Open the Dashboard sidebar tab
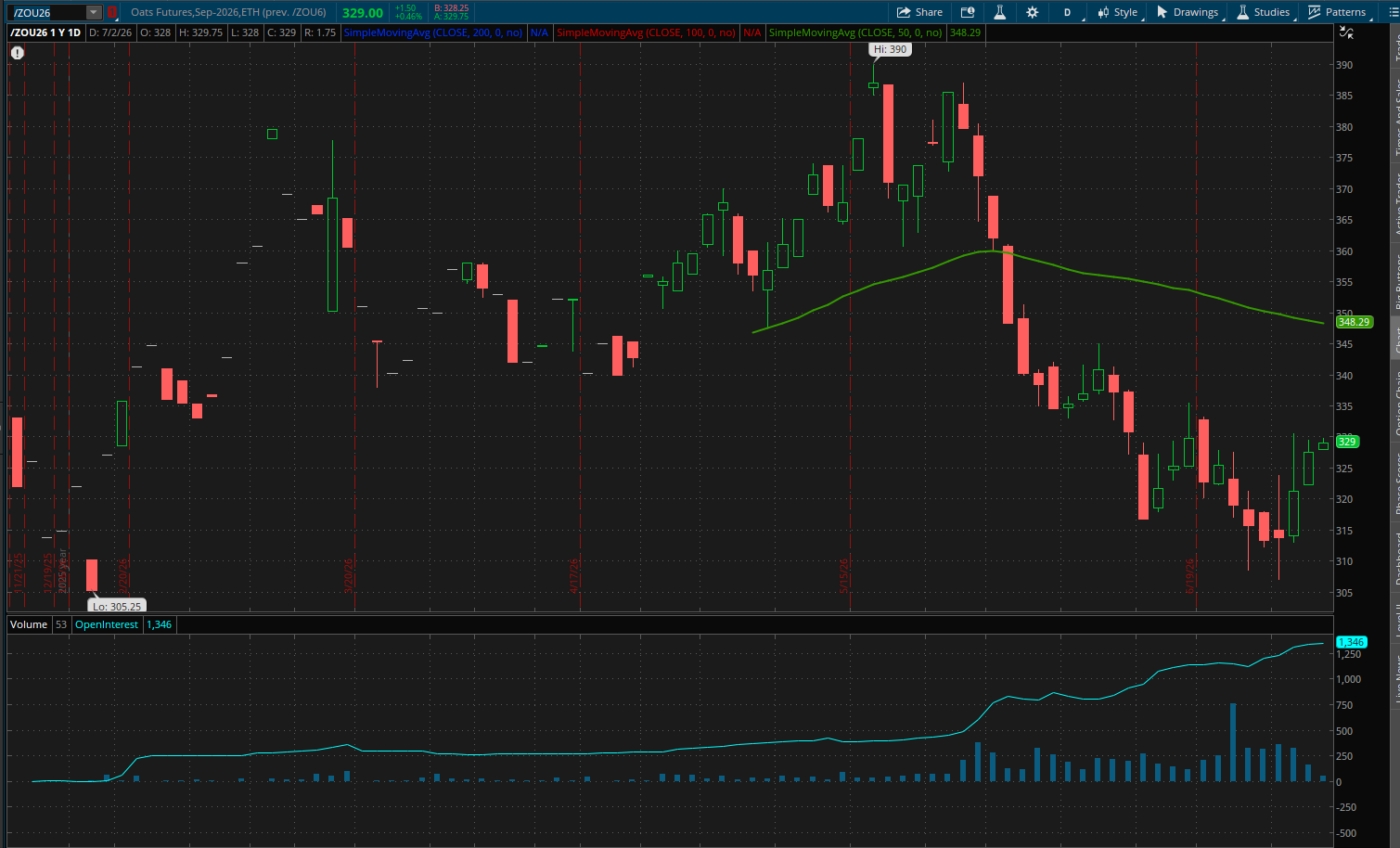 click(1395, 557)
